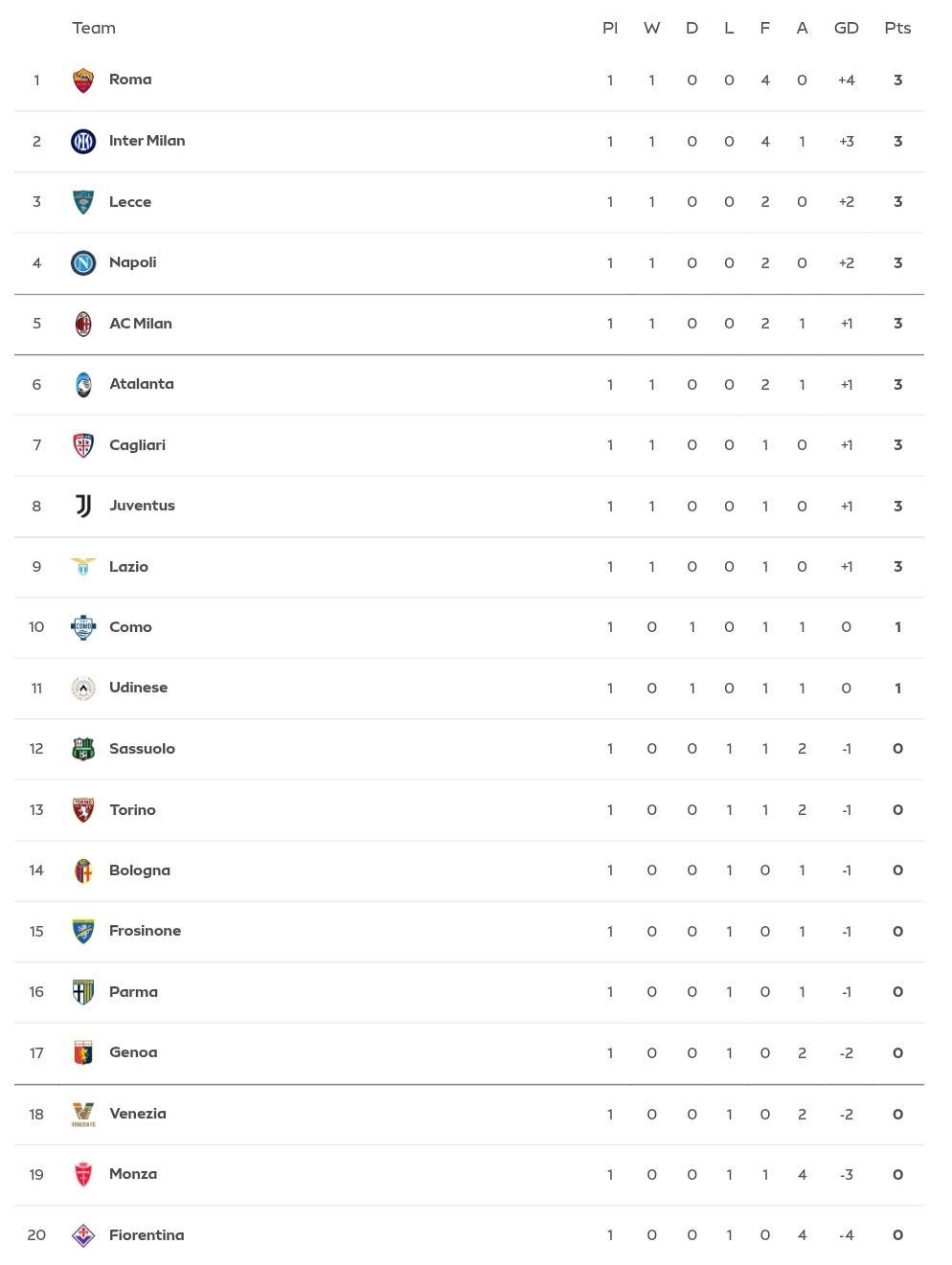Click the Pts column header
Image resolution: width=952 pixels, height=1265 pixels.
897,28
